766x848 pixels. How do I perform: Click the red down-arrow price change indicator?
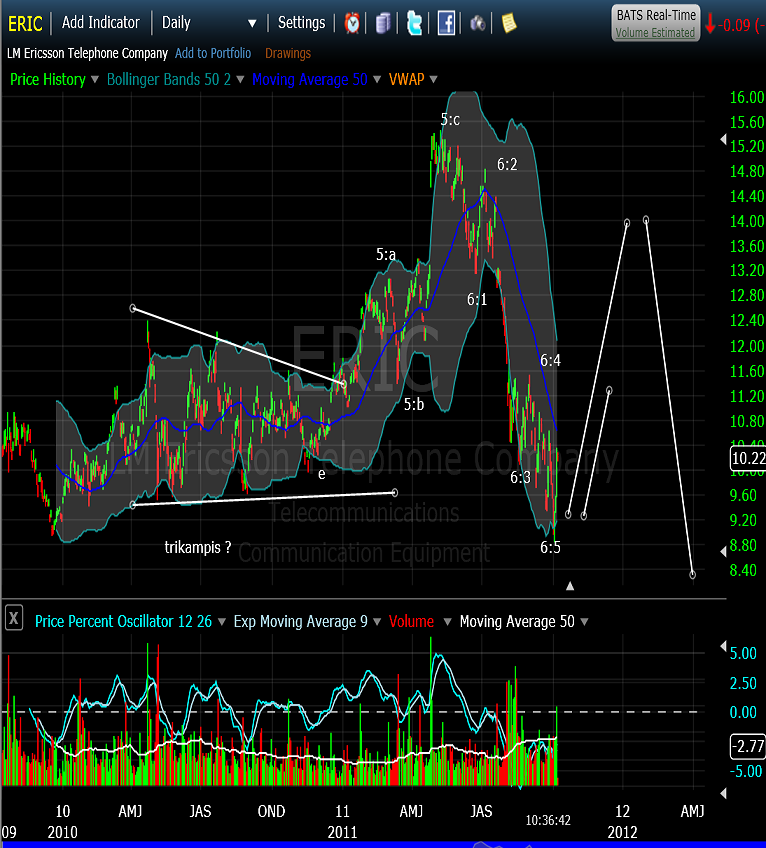pos(710,24)
